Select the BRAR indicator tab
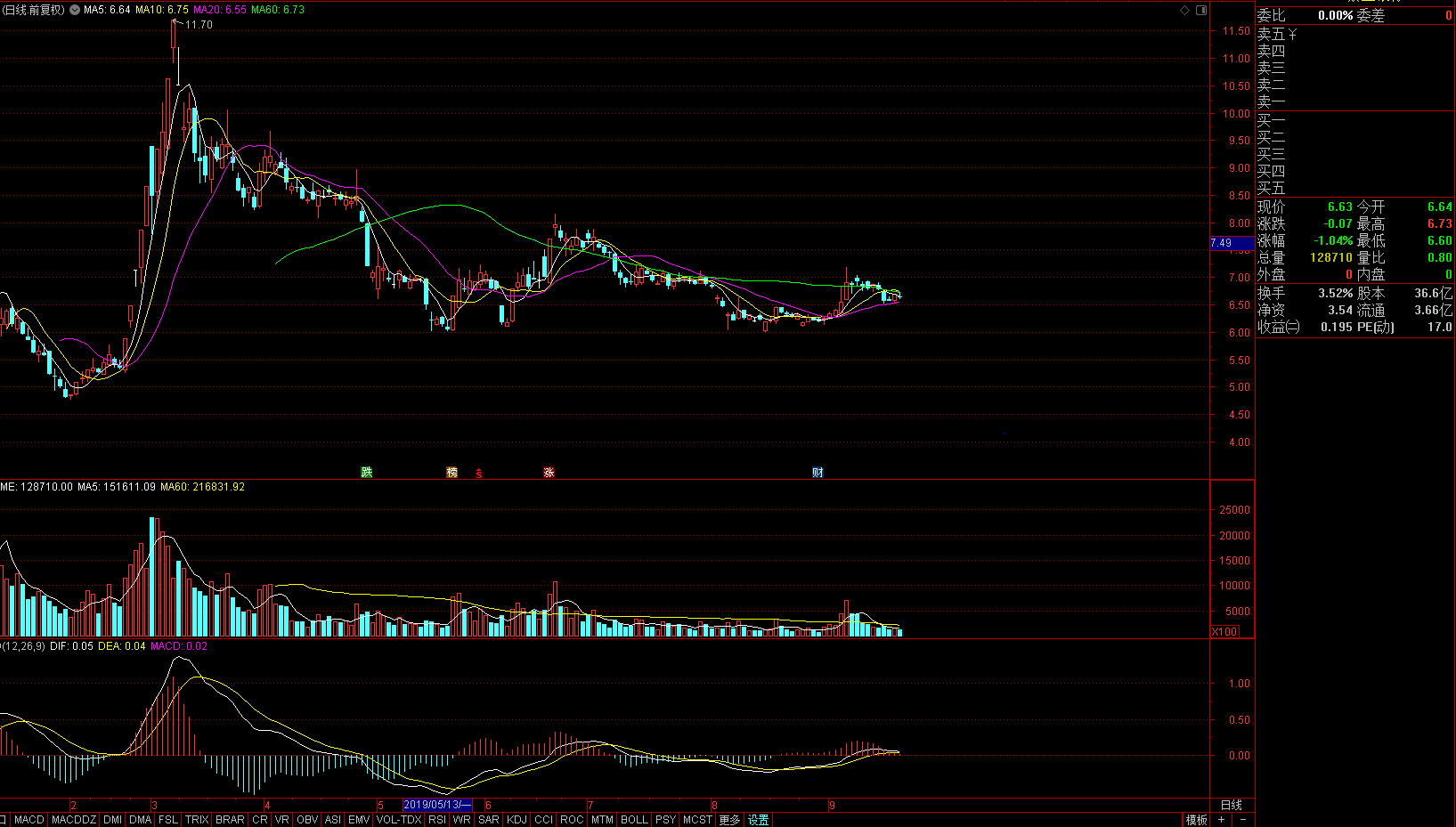 (230, 820)
